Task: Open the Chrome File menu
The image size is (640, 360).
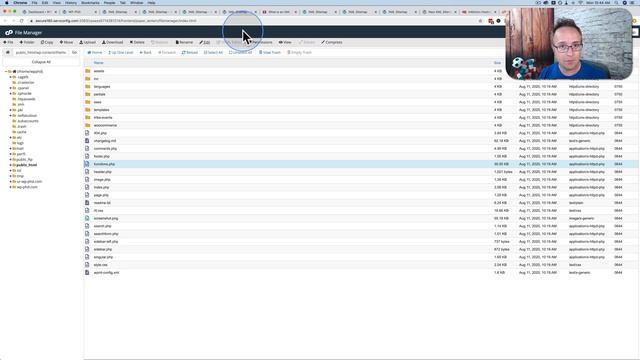Action: (x=35, y=3)
